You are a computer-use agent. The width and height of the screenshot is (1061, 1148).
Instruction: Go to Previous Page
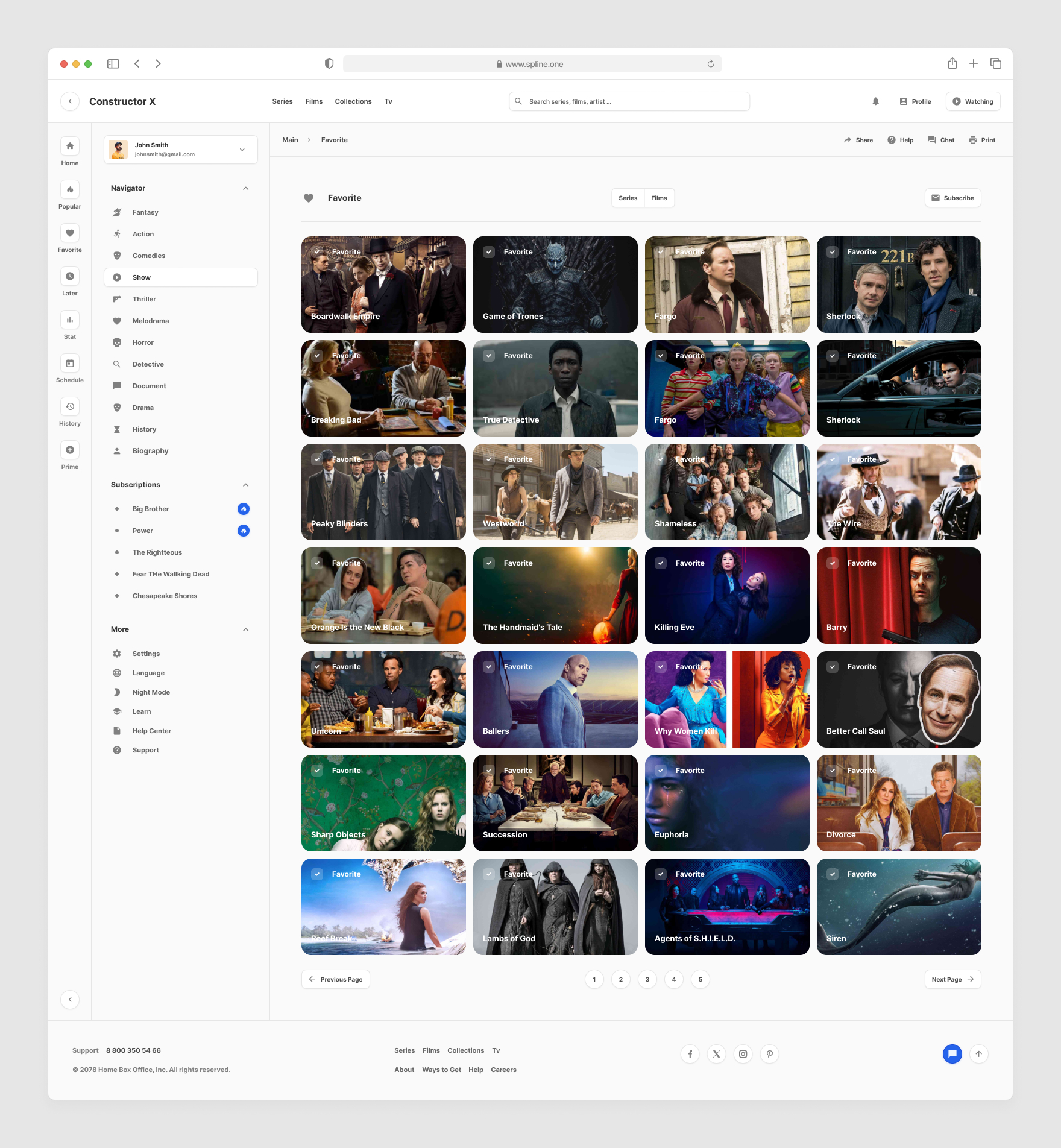coord(335,979)
